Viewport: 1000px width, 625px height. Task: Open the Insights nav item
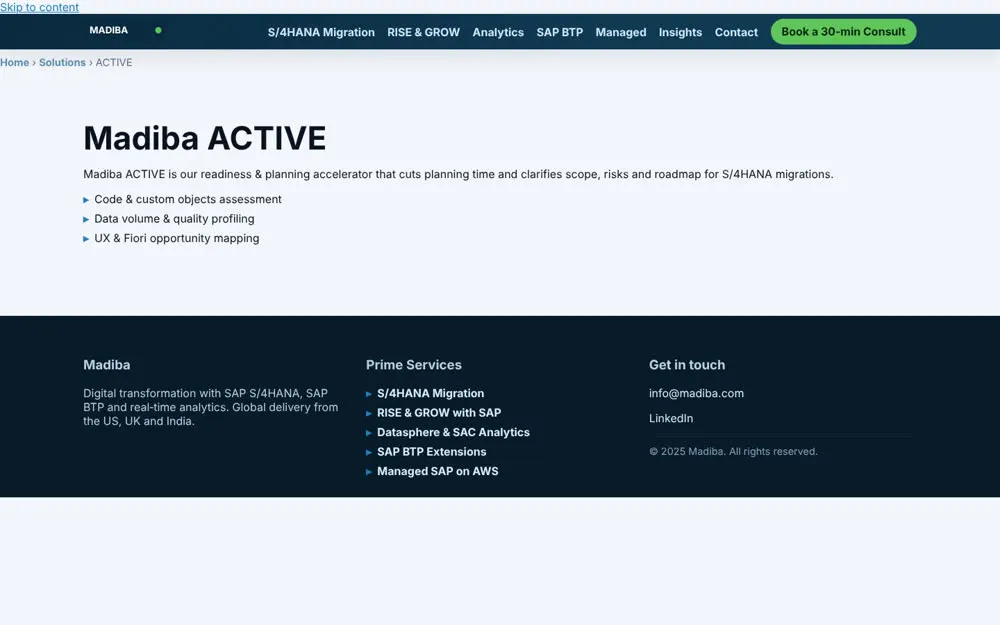pos(680,32)
